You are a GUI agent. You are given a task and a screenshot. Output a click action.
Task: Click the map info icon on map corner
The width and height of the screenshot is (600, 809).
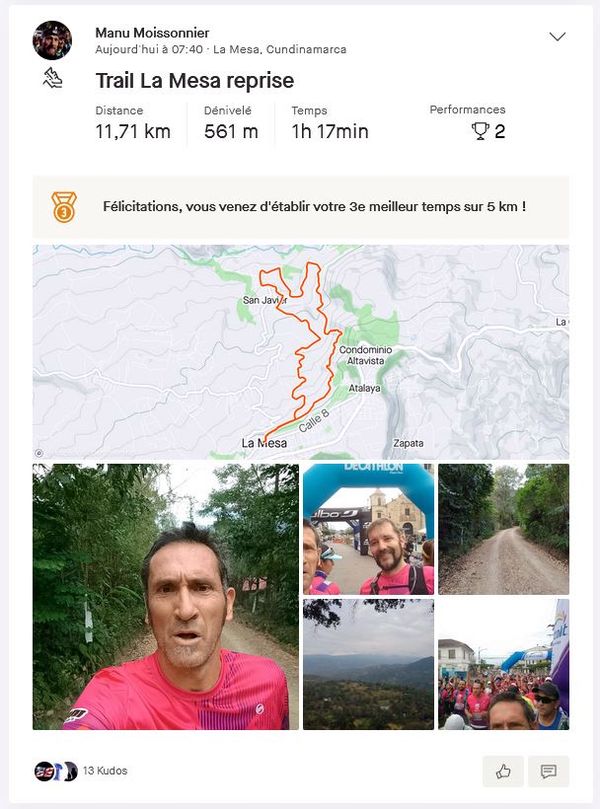(x=39, y=454)
